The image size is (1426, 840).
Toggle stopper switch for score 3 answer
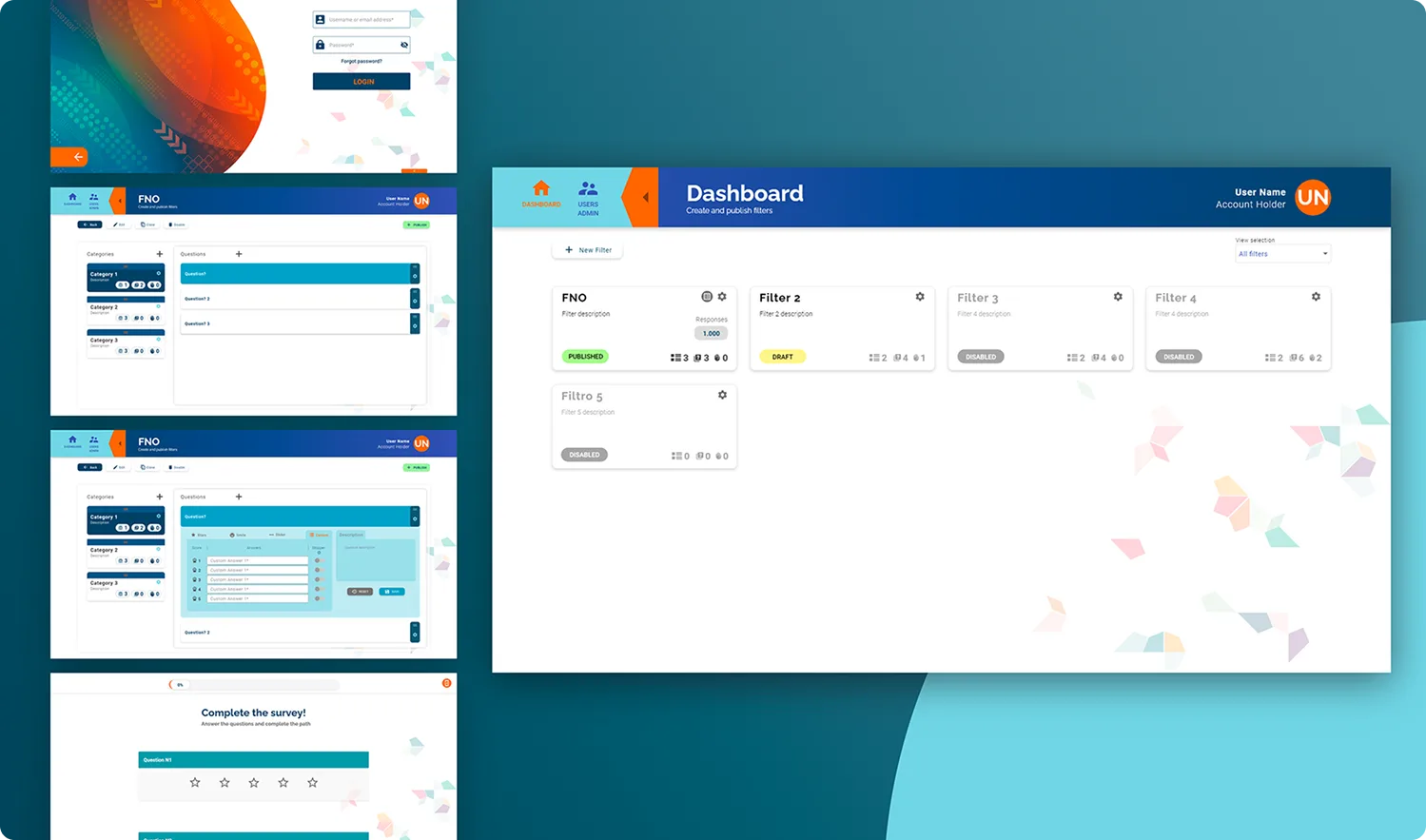click(x=320, y=579)
